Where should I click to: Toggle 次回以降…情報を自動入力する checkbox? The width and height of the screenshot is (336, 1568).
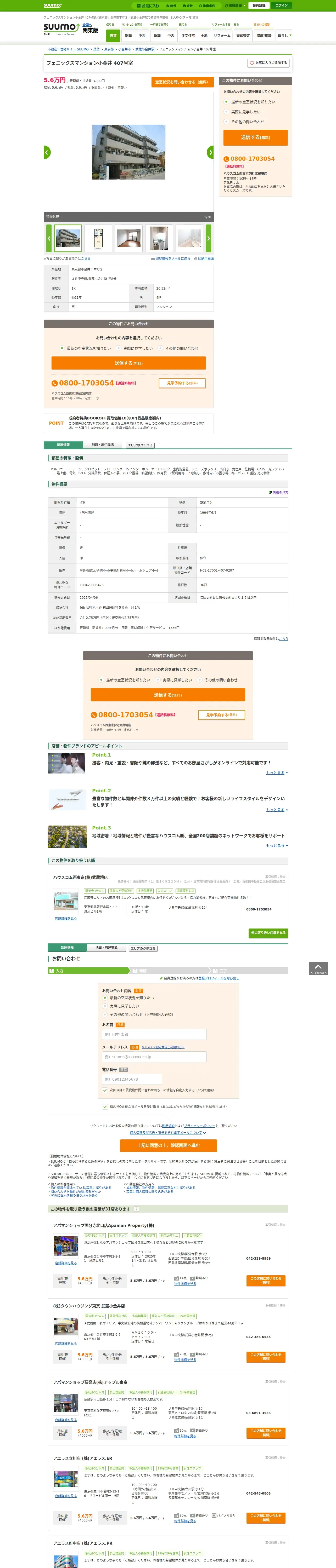(x=105, y=1090)
